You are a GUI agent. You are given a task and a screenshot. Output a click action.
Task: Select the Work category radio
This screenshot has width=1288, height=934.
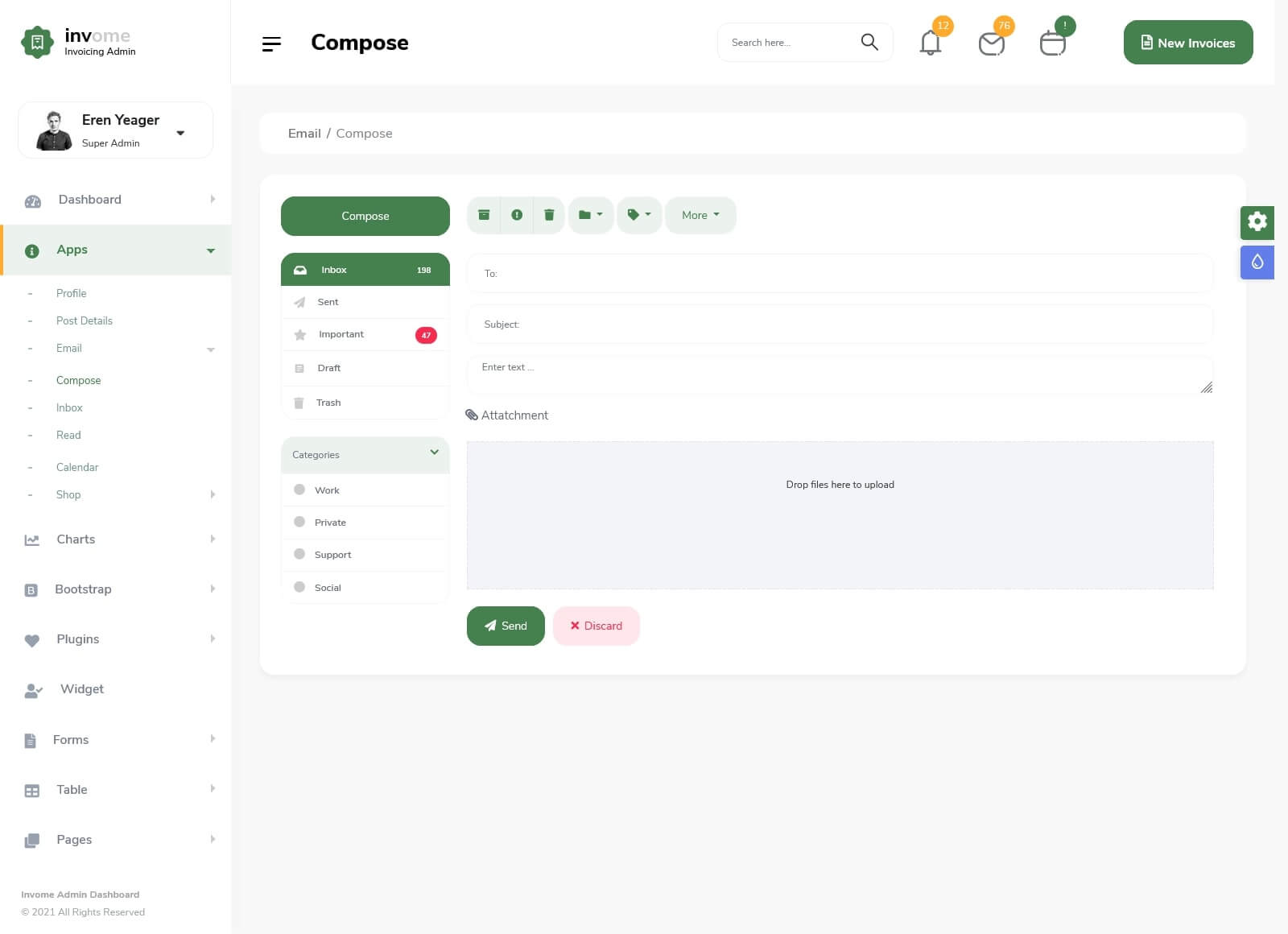(x=299, y=490)
